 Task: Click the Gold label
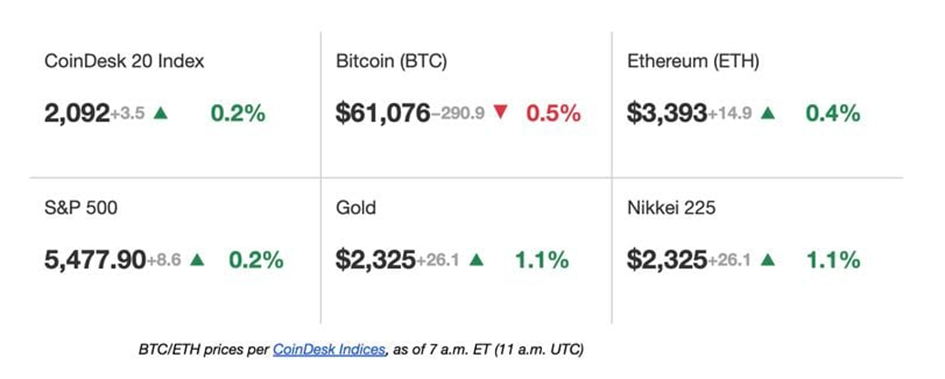point(356,208)
